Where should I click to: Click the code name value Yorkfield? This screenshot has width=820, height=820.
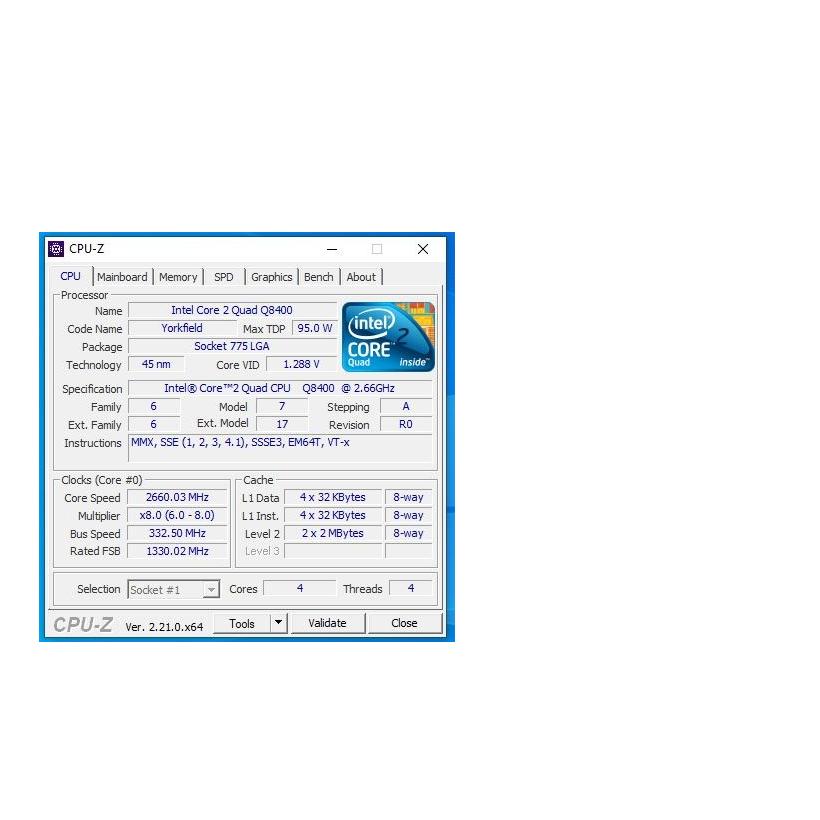point(182,328)
